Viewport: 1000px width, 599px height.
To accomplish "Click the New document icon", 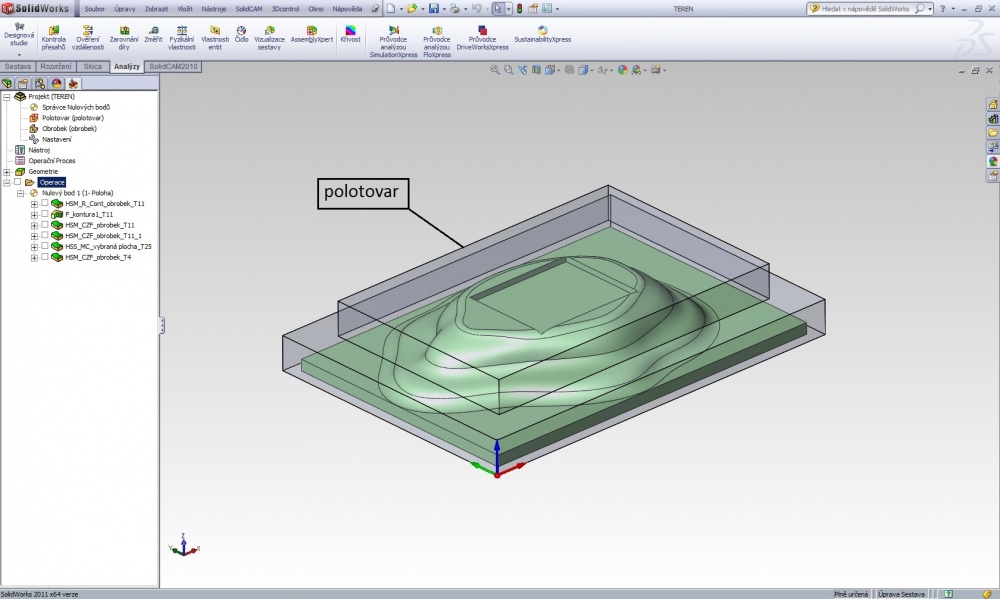I will (390, 9).
